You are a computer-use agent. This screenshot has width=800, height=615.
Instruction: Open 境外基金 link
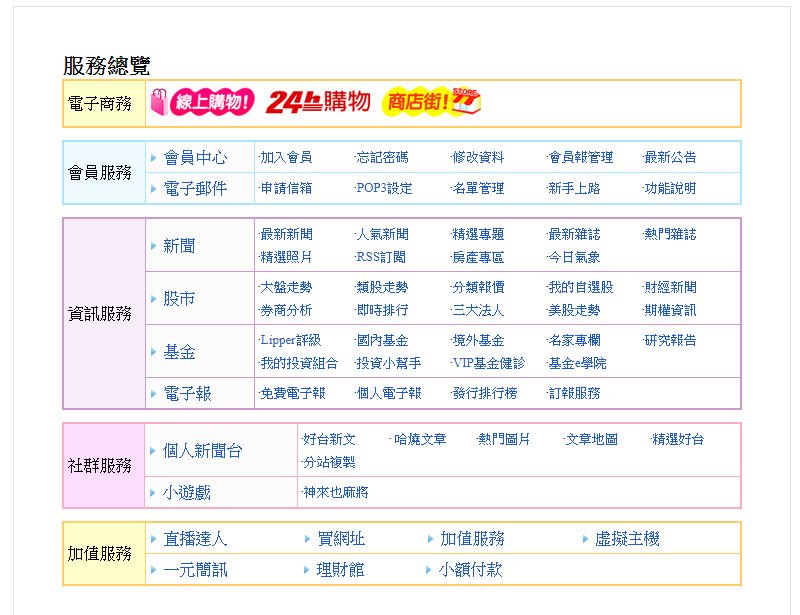tap(478, 340)
